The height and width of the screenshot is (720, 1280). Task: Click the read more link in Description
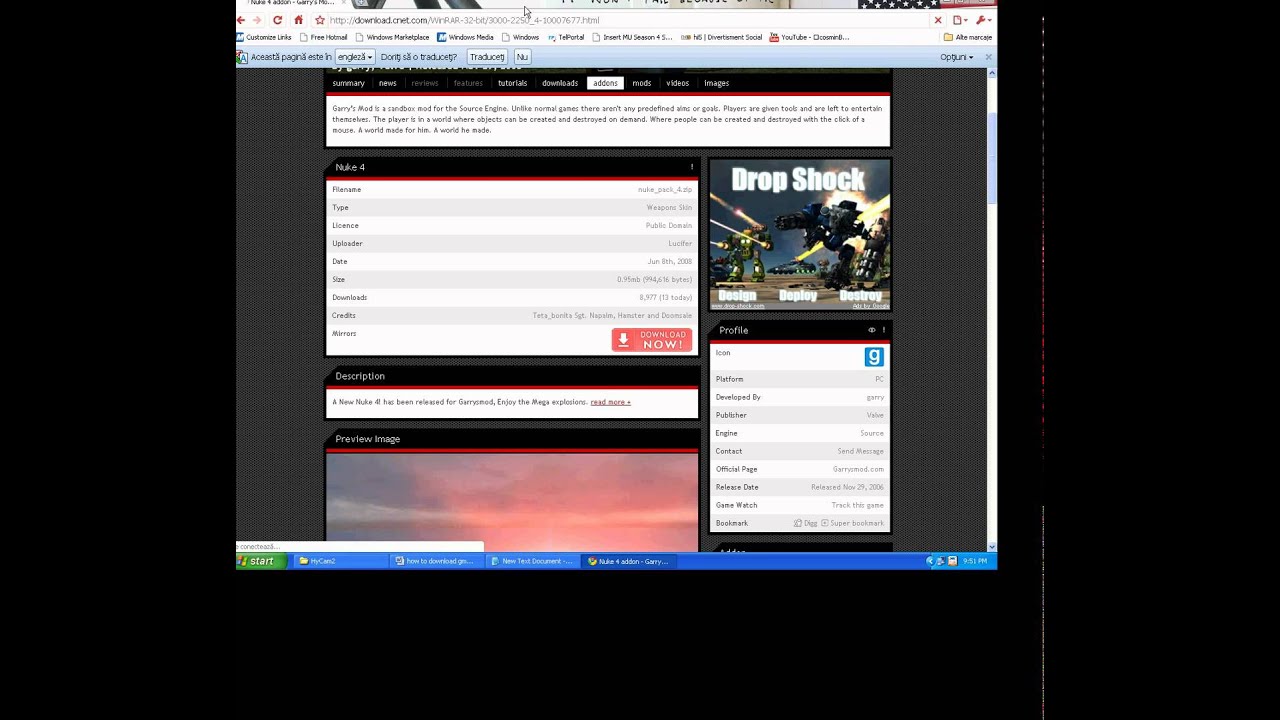[x=610, y=402]
